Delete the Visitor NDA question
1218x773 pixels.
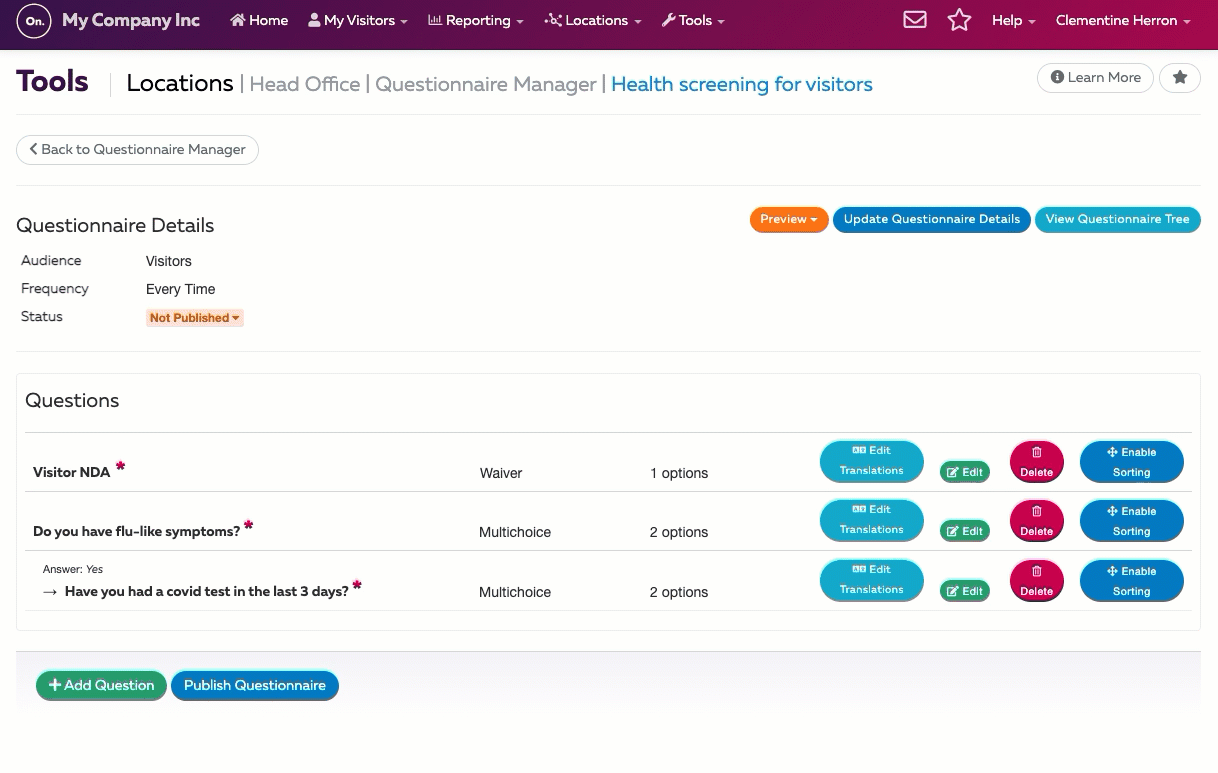point(1036,462)
